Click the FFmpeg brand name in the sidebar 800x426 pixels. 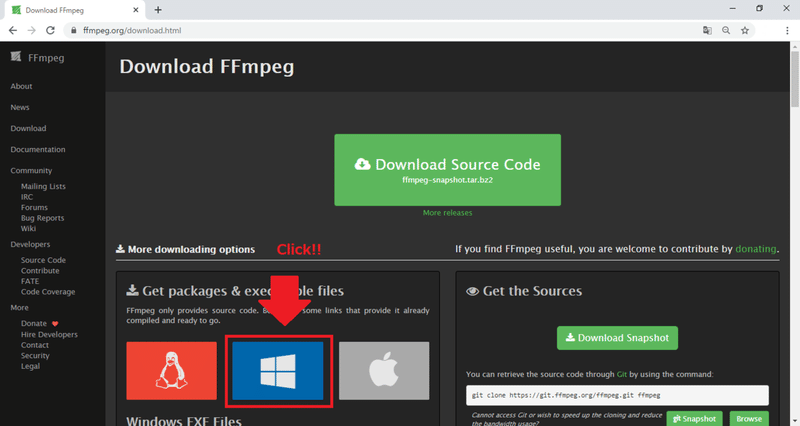coord(46,58)
